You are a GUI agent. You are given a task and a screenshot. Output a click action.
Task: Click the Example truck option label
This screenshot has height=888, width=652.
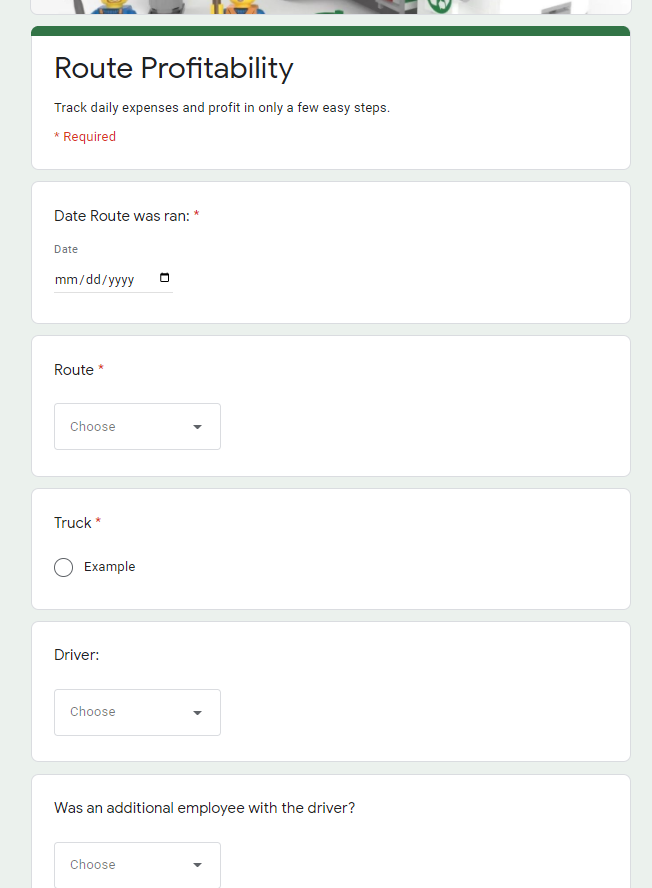[x=109, y=567]
